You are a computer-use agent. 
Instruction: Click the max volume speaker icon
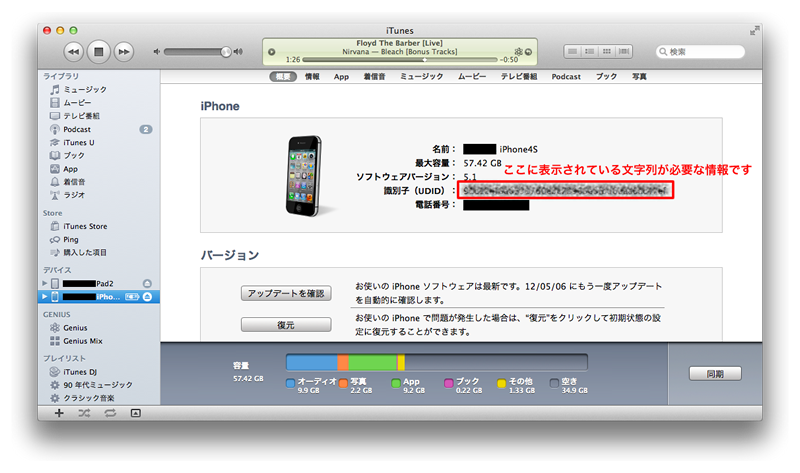tap(238, 52)
